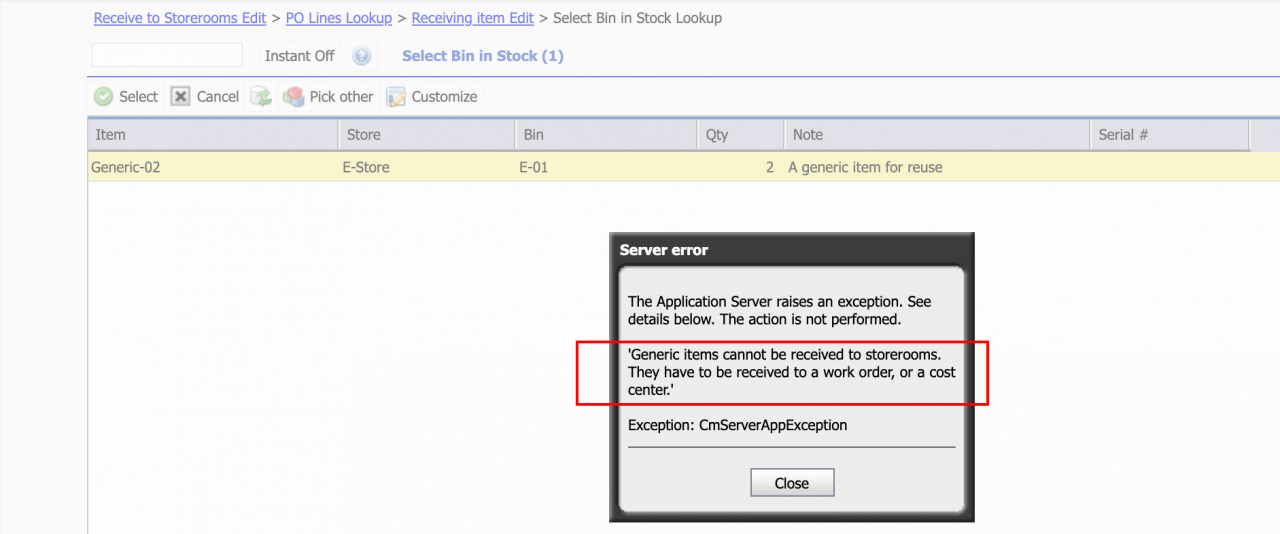This screenshot has width=1280, height=534.
Task: Sort by the Serial # column header
Action: pyautogui.click(x=1170, y=135)
